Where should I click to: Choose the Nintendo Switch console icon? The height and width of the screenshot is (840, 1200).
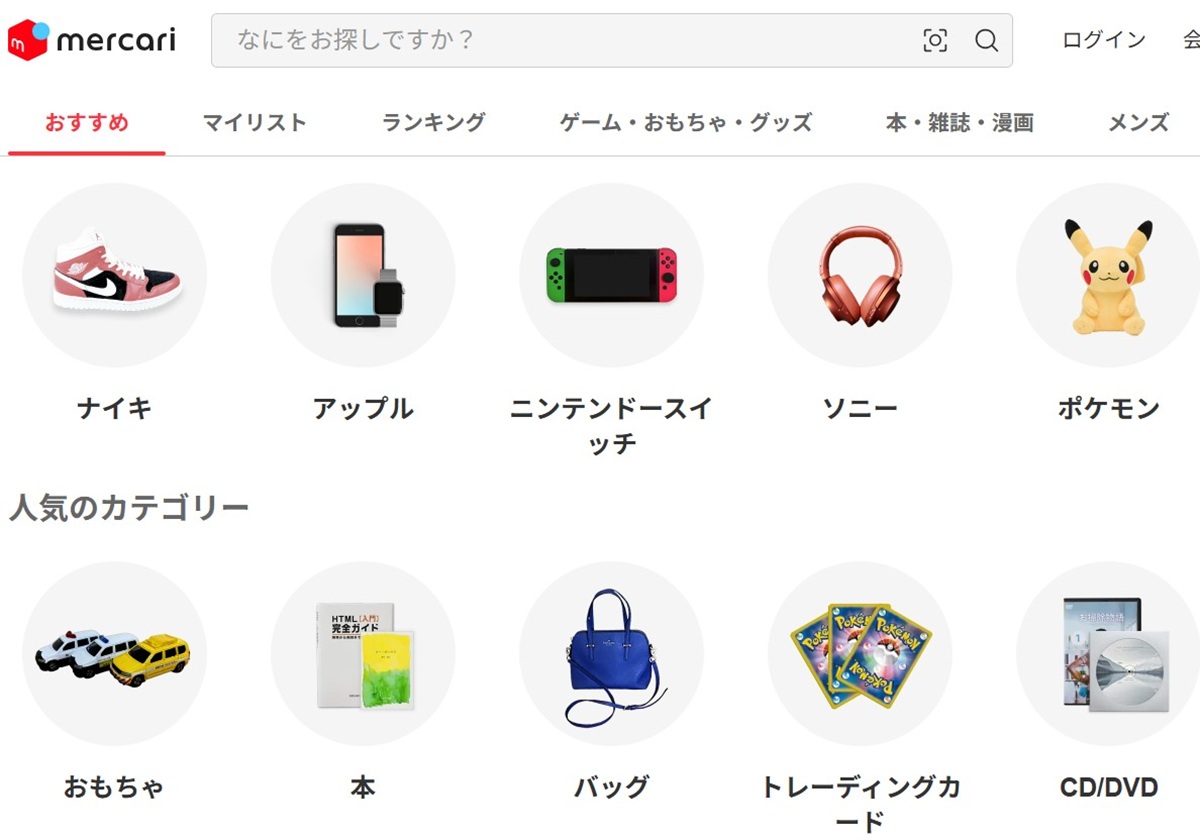click(x=612, y=275)
